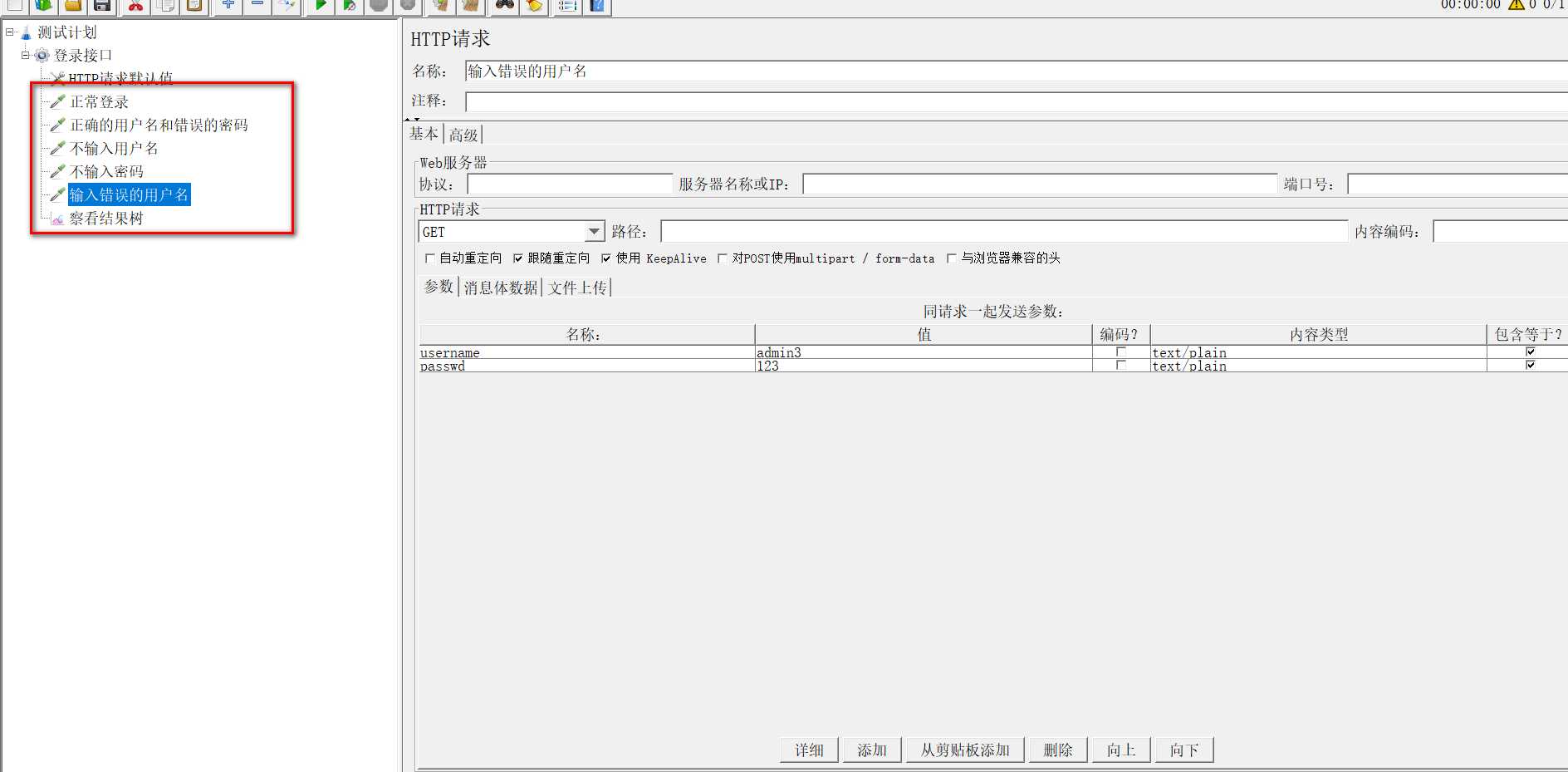The width and height of the screenshot is (1568, 772).
Task: Click the gray Shutdown test icon
Action: click(408, 5)
